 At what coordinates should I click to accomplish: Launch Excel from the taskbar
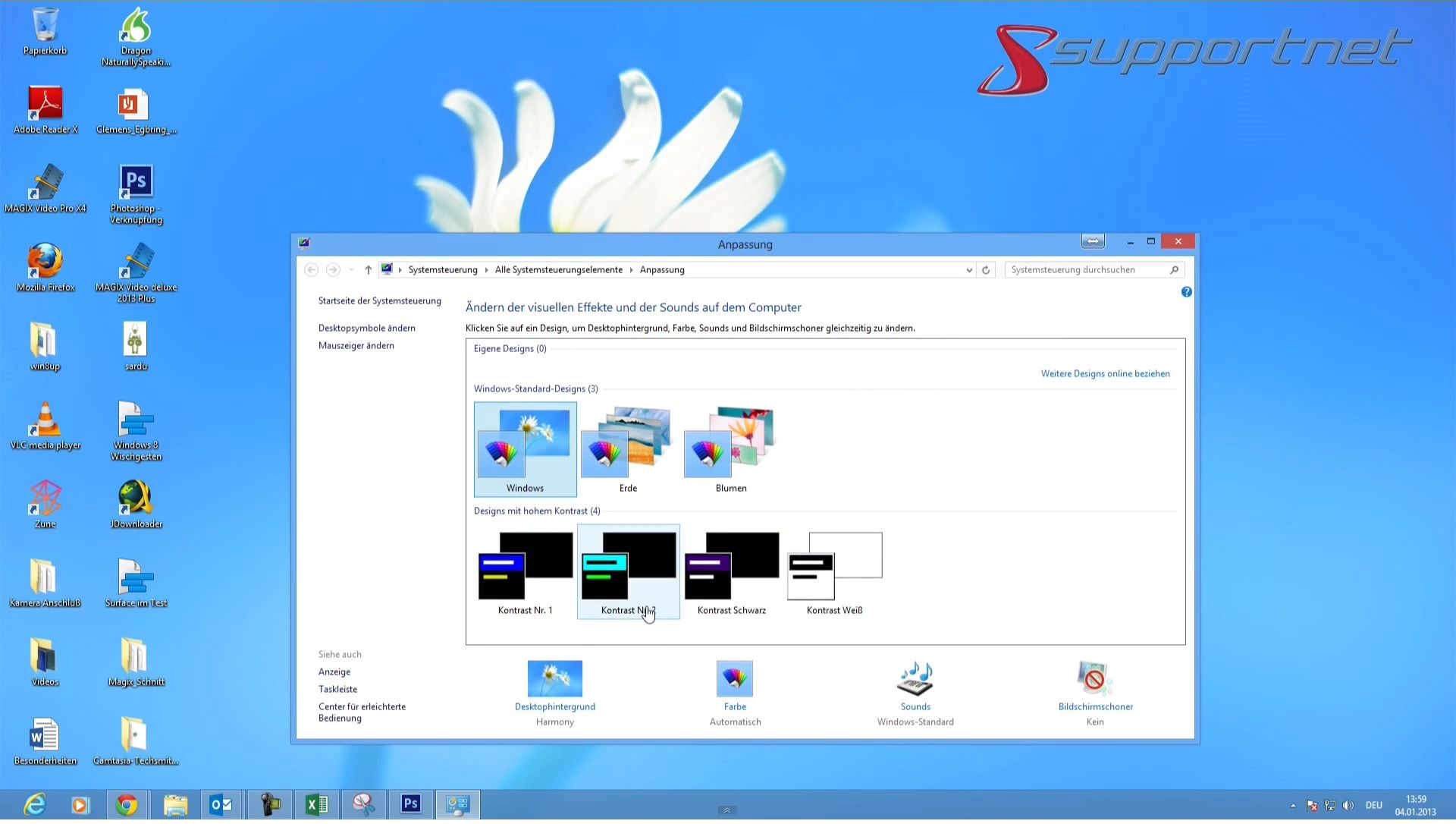tap(316, 804)
